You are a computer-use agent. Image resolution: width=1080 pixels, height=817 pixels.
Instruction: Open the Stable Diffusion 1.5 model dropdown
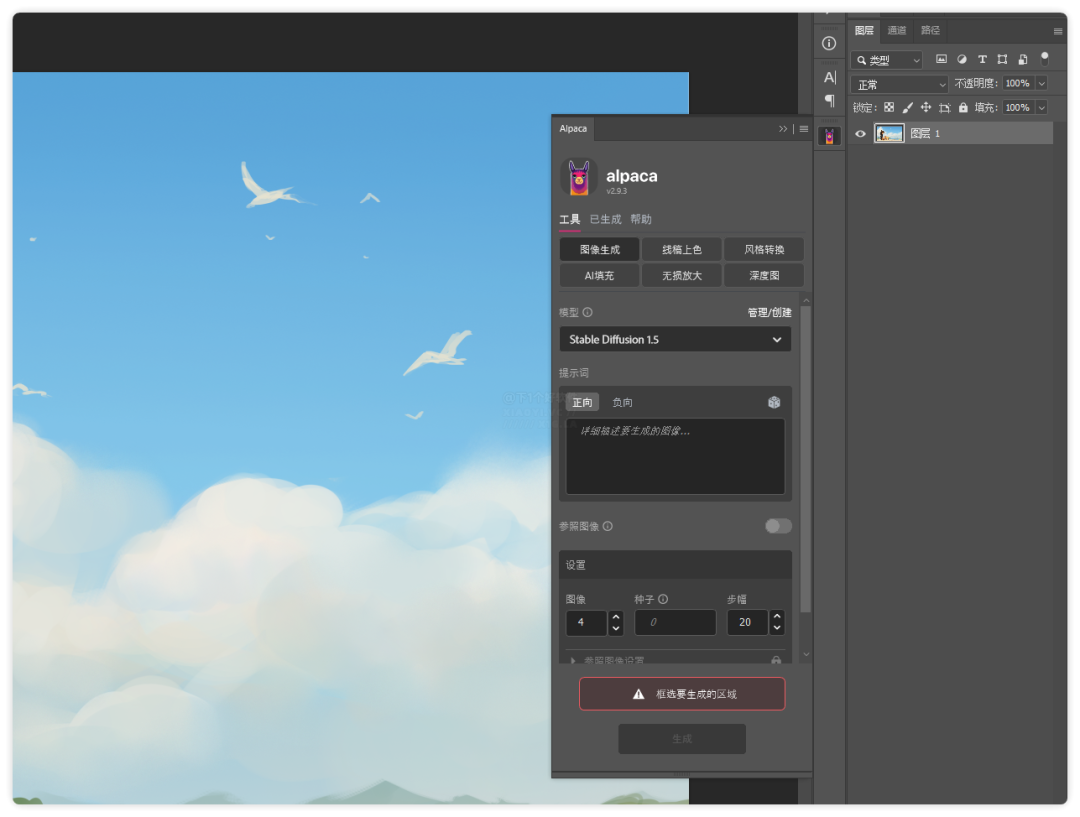[674, 339]
